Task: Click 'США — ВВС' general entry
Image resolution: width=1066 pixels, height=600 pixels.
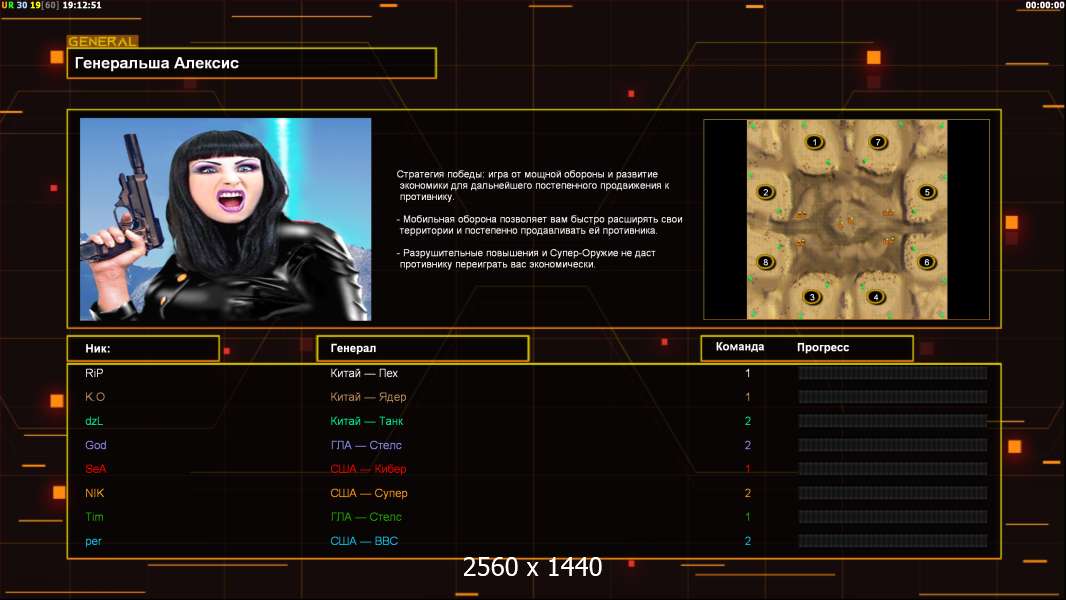Action: (x=364, y=542)
